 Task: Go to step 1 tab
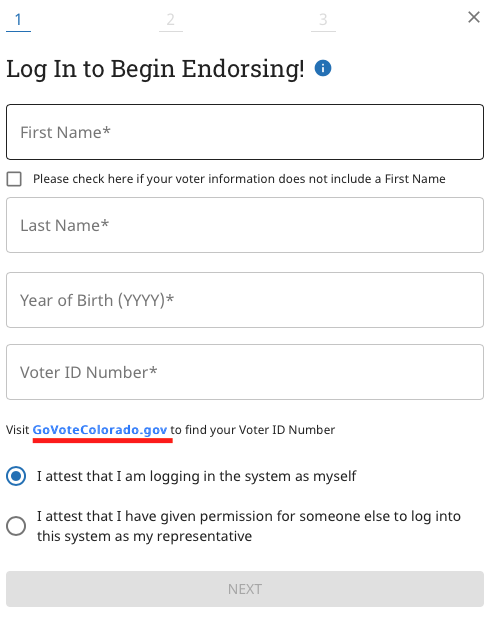(18, 20)
